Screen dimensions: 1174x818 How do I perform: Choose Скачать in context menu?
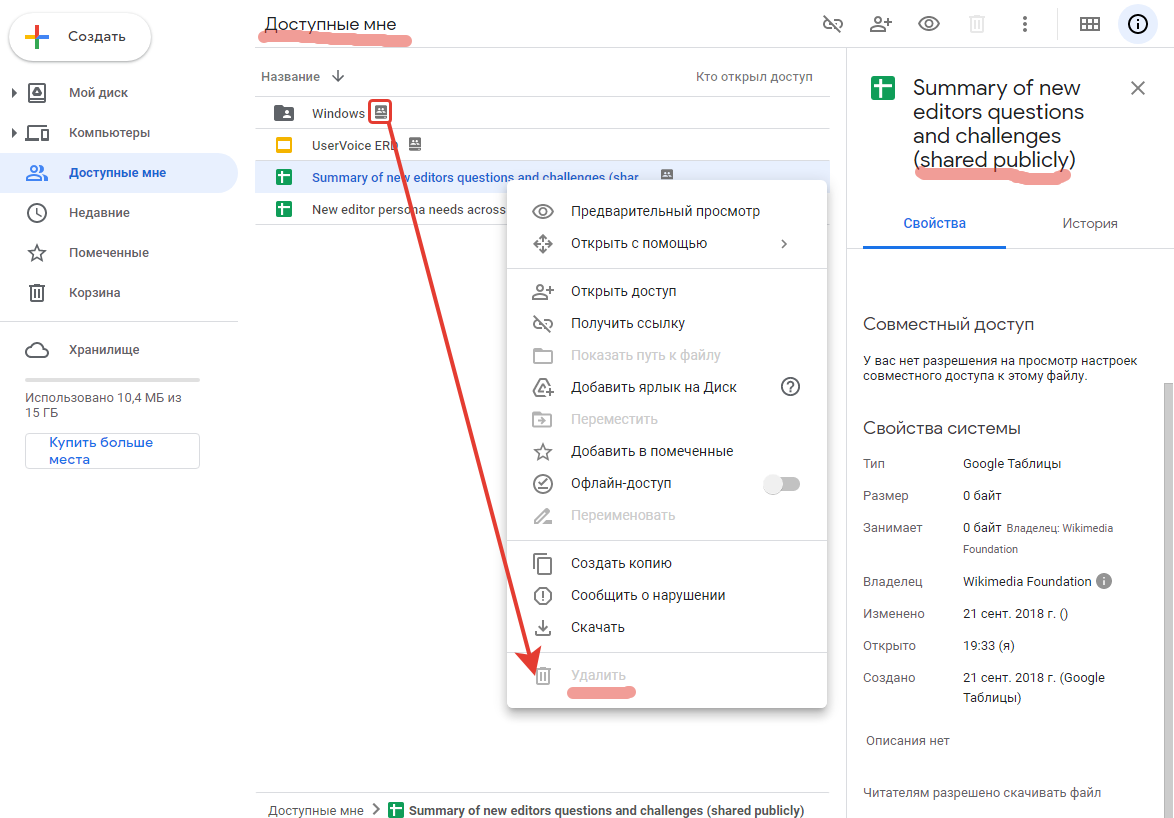click(x=666, y=627)
